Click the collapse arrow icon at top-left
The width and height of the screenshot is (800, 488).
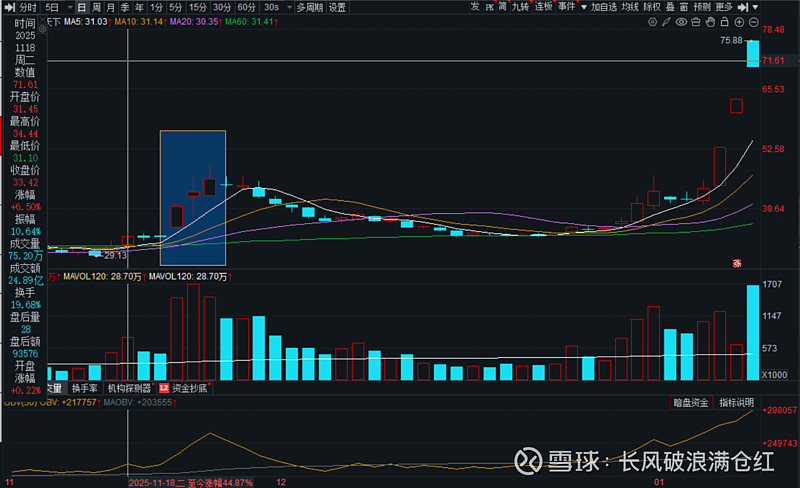point(8,6)
